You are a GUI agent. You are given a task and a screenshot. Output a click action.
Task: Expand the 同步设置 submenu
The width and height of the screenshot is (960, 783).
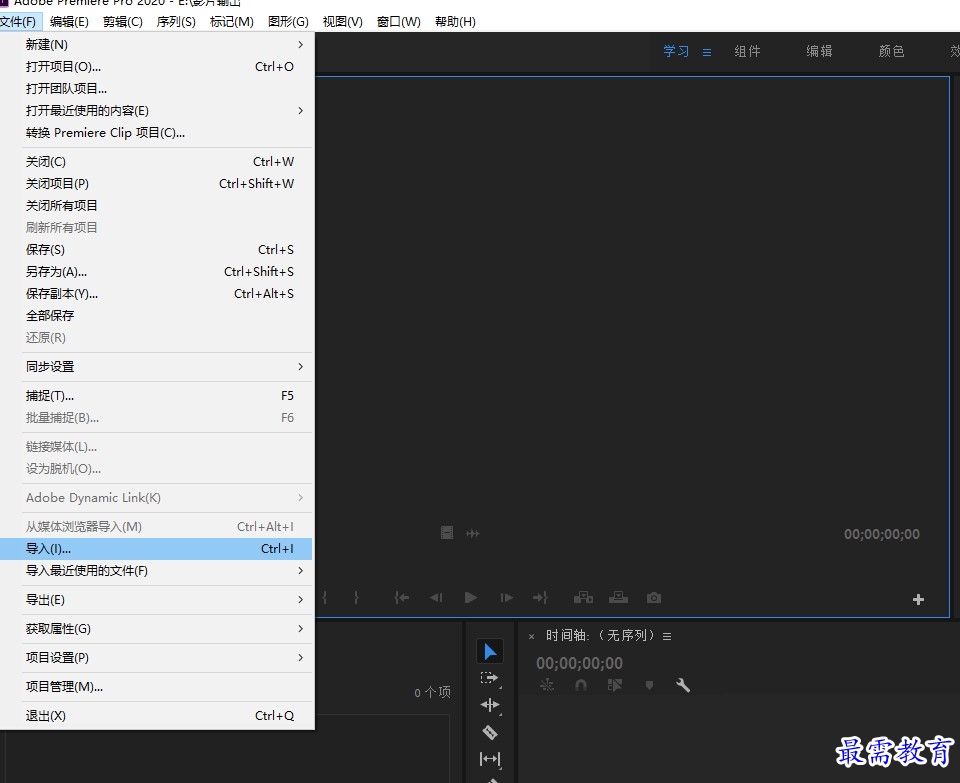click(x=156, y=367)
